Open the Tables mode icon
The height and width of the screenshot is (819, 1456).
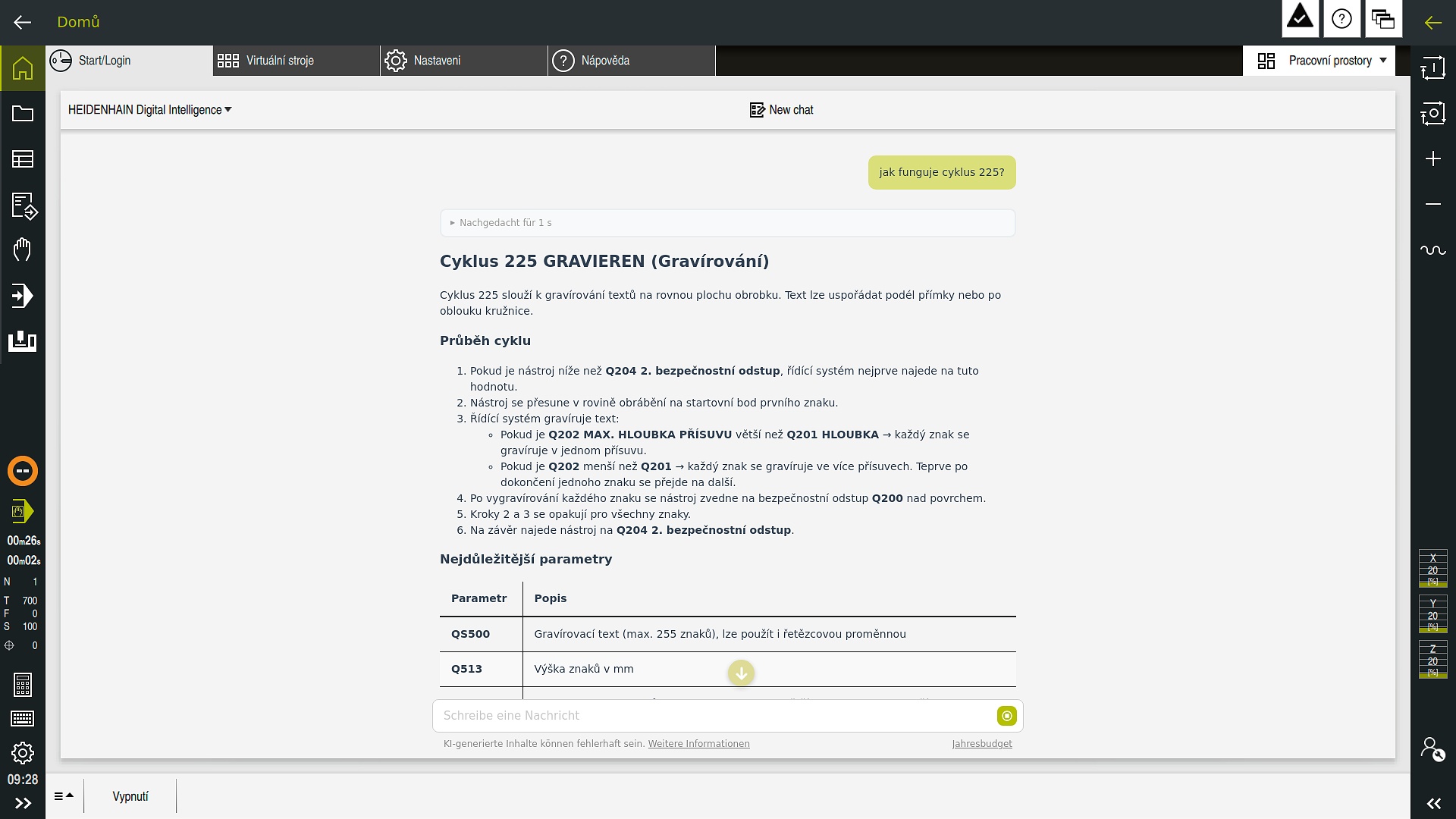tap(23, 159)
